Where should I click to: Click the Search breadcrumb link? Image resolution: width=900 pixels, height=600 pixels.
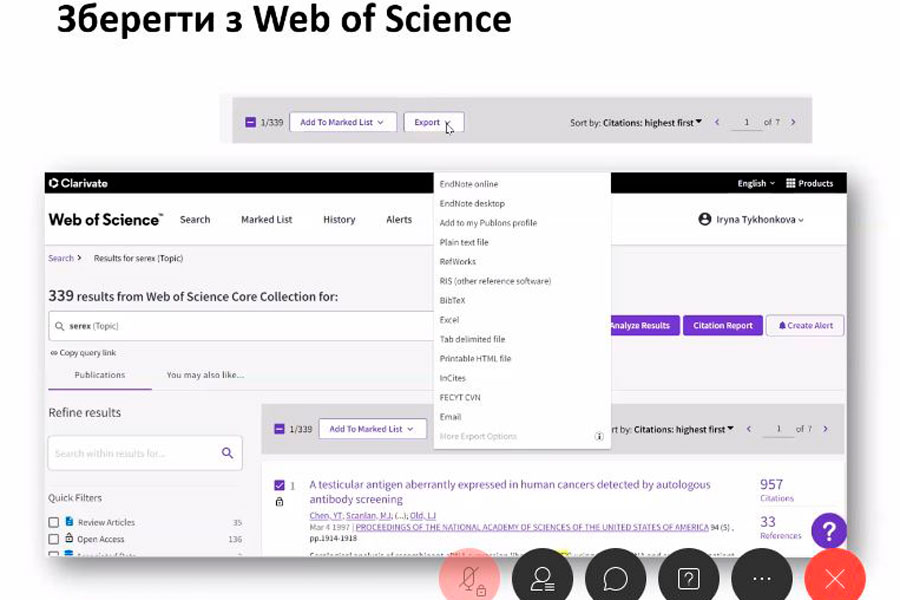click(61, 258)
